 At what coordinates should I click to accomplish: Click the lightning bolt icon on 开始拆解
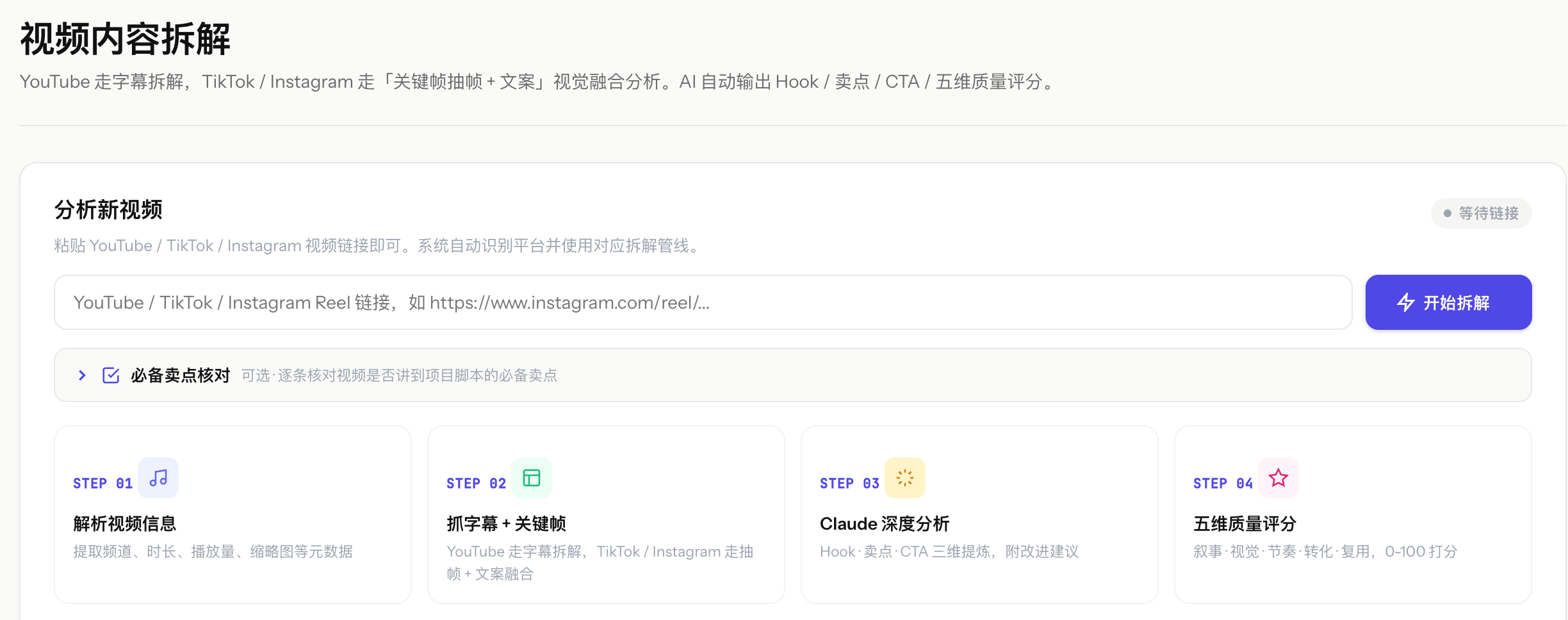[1406, 302]
